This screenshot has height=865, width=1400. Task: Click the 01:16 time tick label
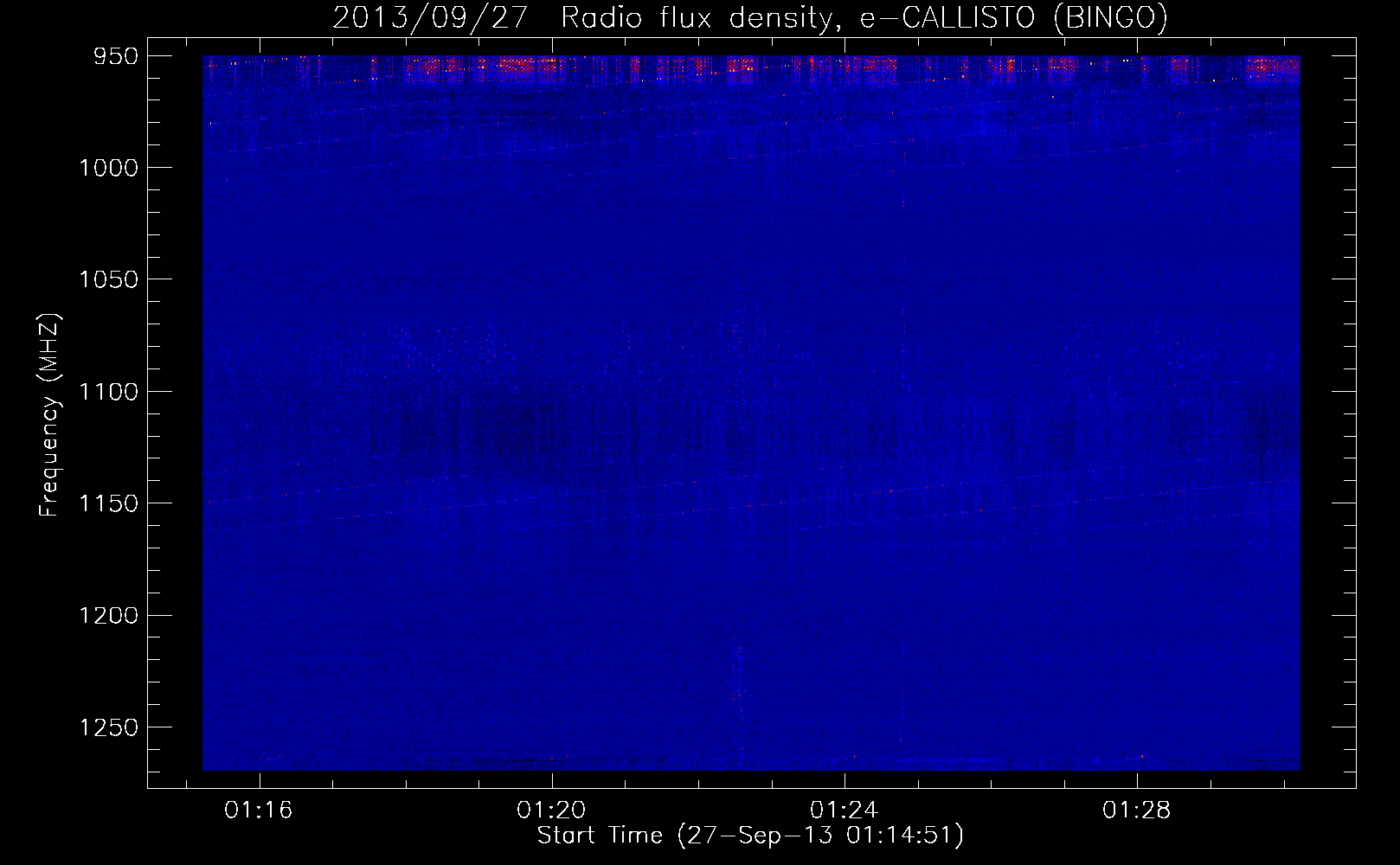259,811
